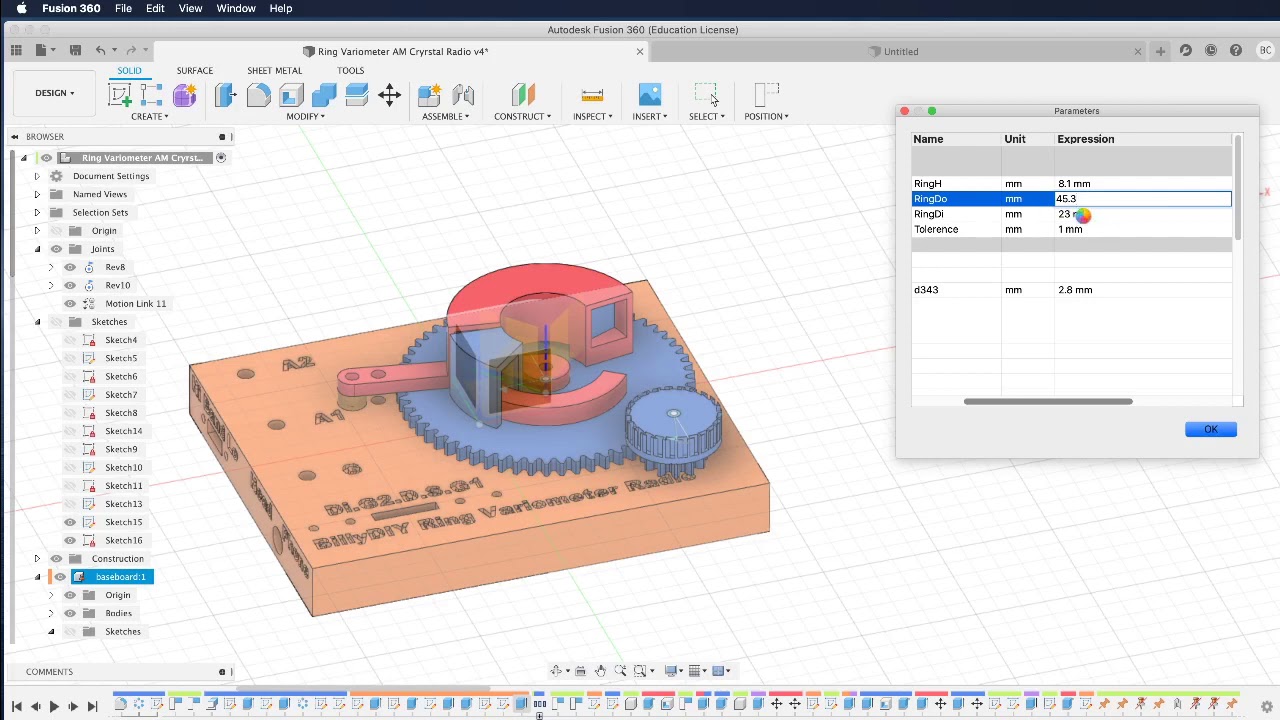Click the Insert image icon
The width and height of the screenshot is (1280, 720).
coord(650,95)
